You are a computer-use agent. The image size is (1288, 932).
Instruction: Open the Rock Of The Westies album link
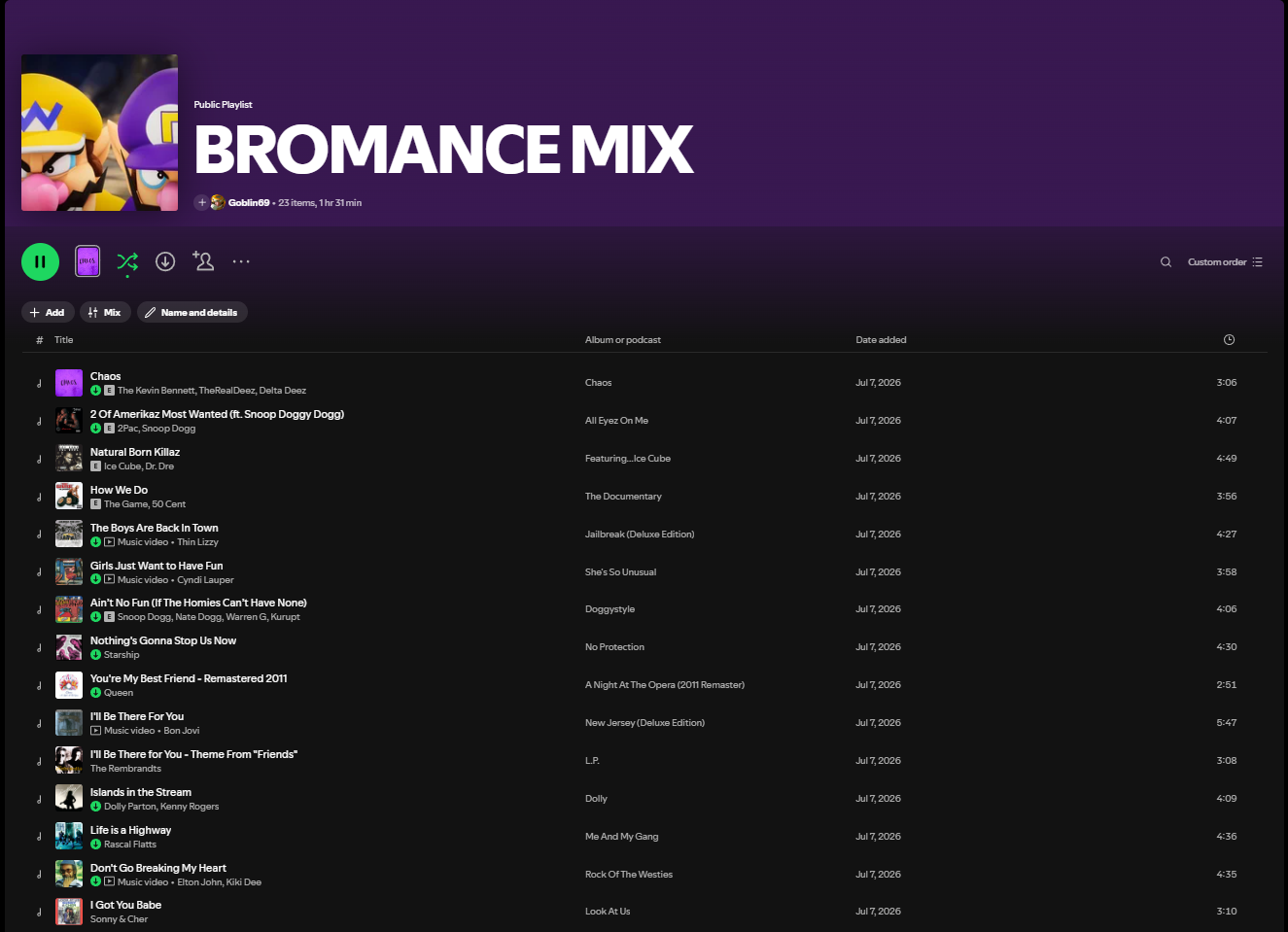click(x=629, y=875)
